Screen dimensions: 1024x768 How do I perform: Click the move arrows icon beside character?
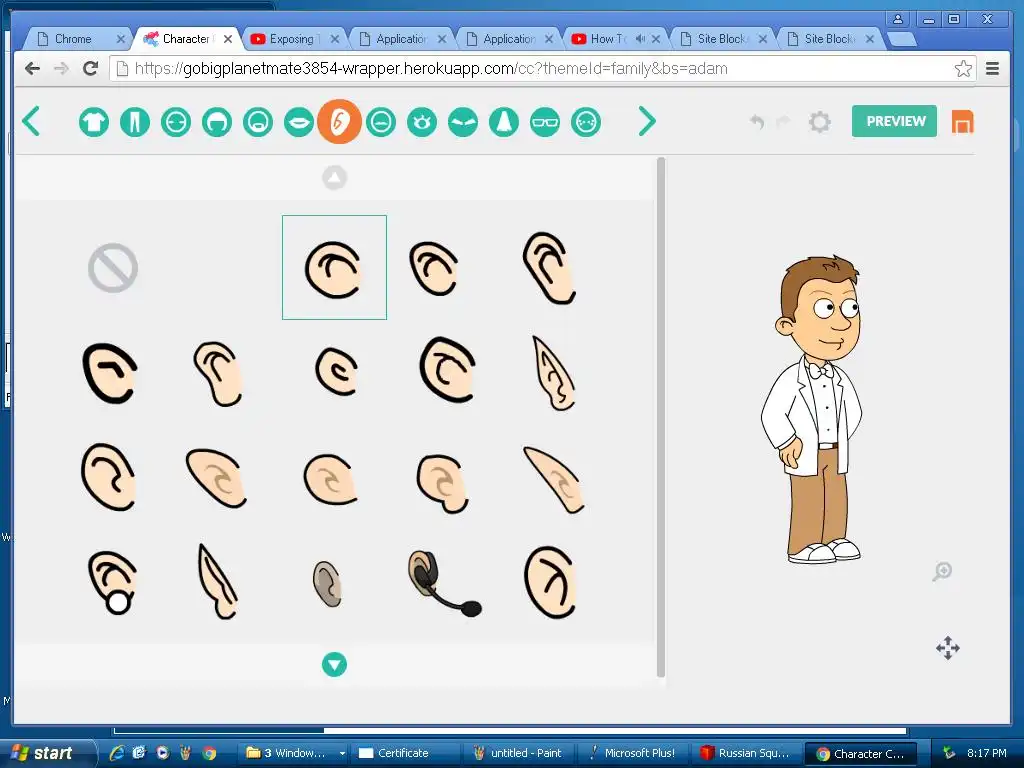[x=948, y=648]
